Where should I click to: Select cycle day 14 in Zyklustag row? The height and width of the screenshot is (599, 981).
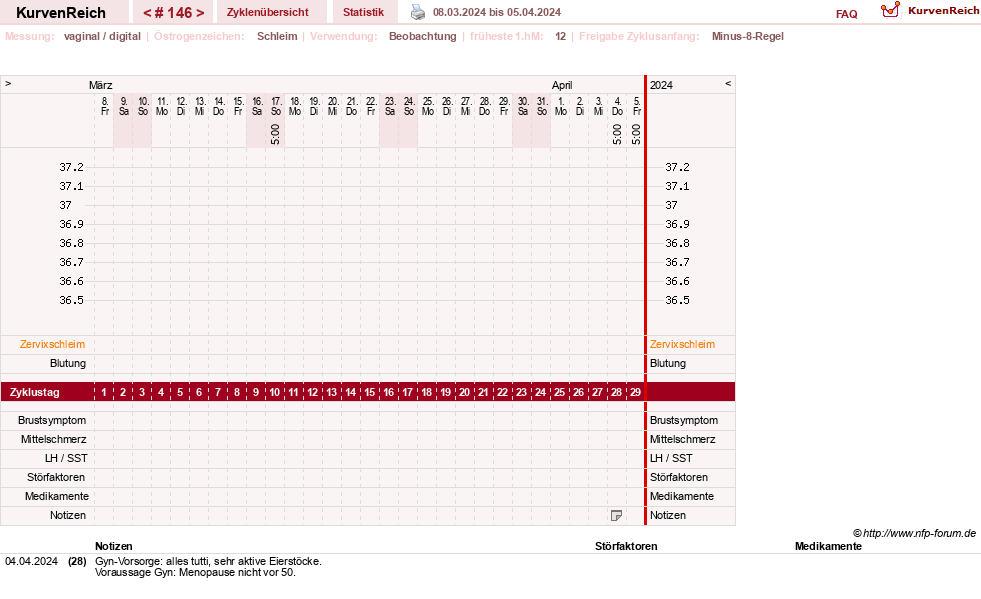(350, 392)
